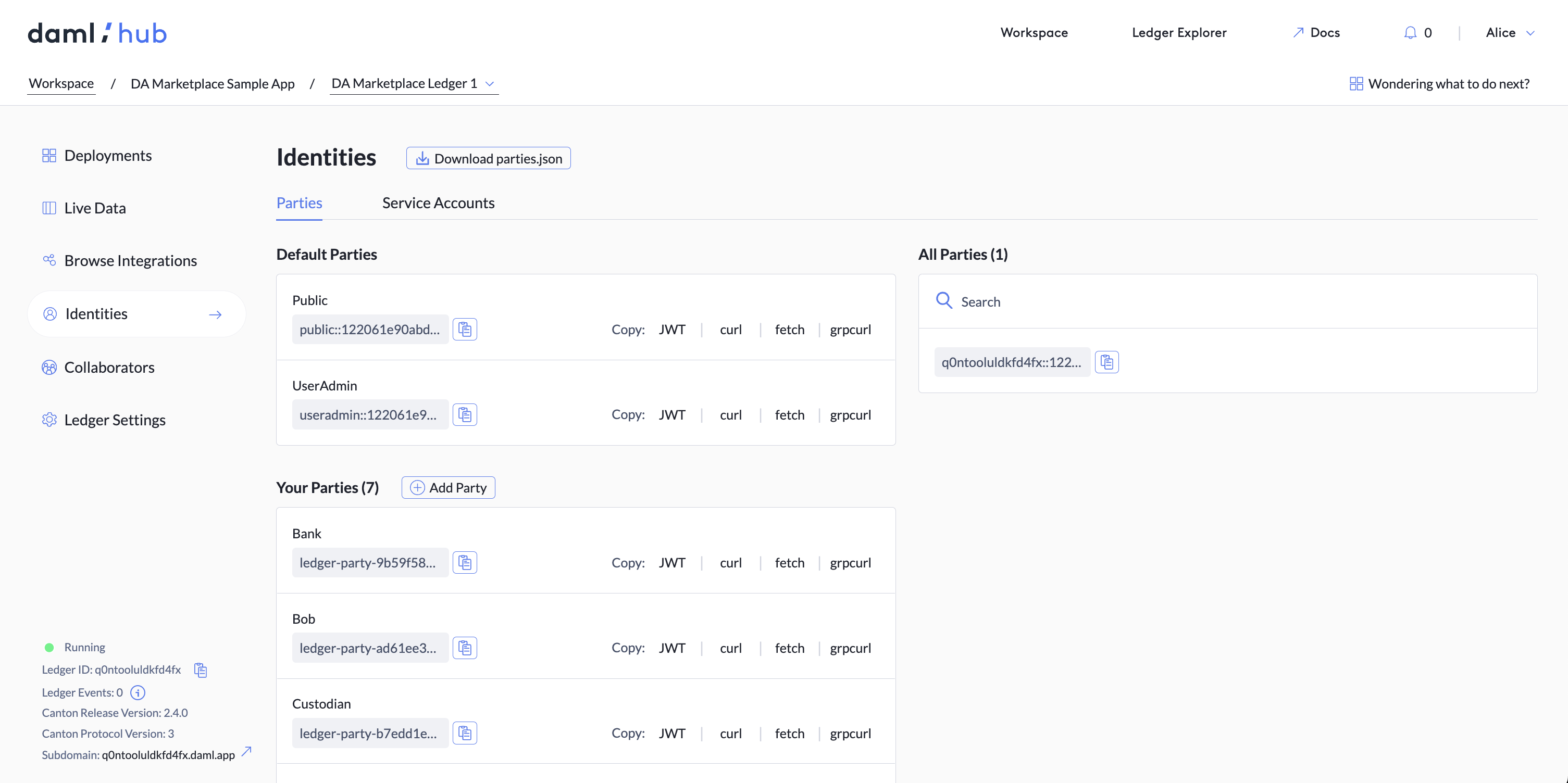Click the arrow inside the Identities entry
The image size is (1568, 783).
point(215,314)
